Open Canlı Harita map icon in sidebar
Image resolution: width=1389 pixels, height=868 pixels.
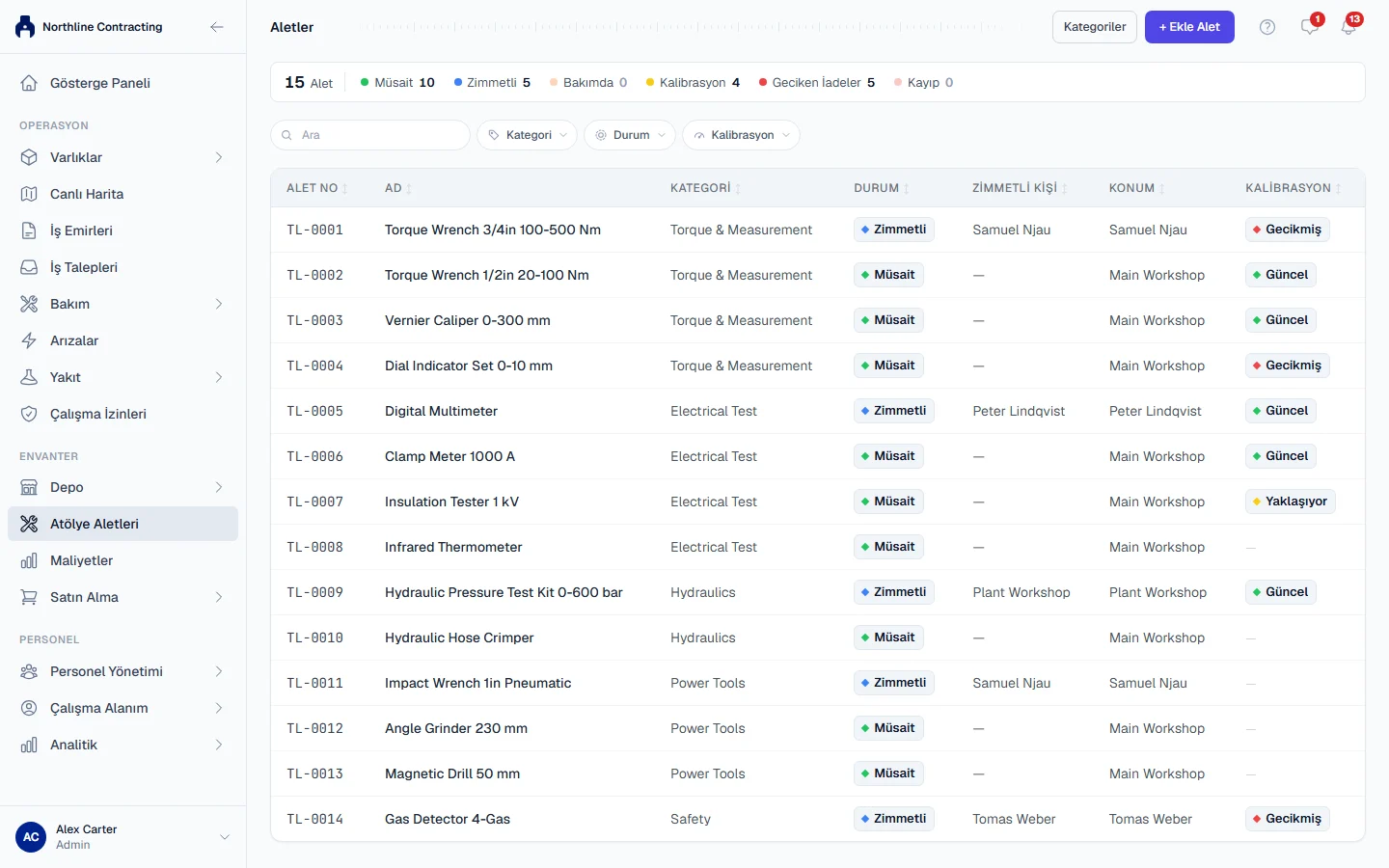click(x=29, y=194)
